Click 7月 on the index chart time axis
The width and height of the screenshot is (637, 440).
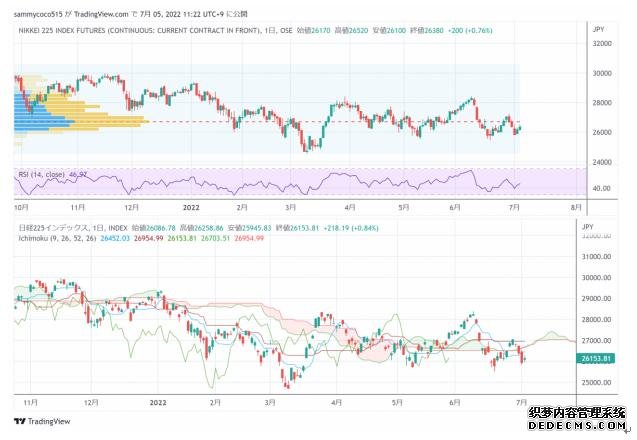click(x=521, y=403)
